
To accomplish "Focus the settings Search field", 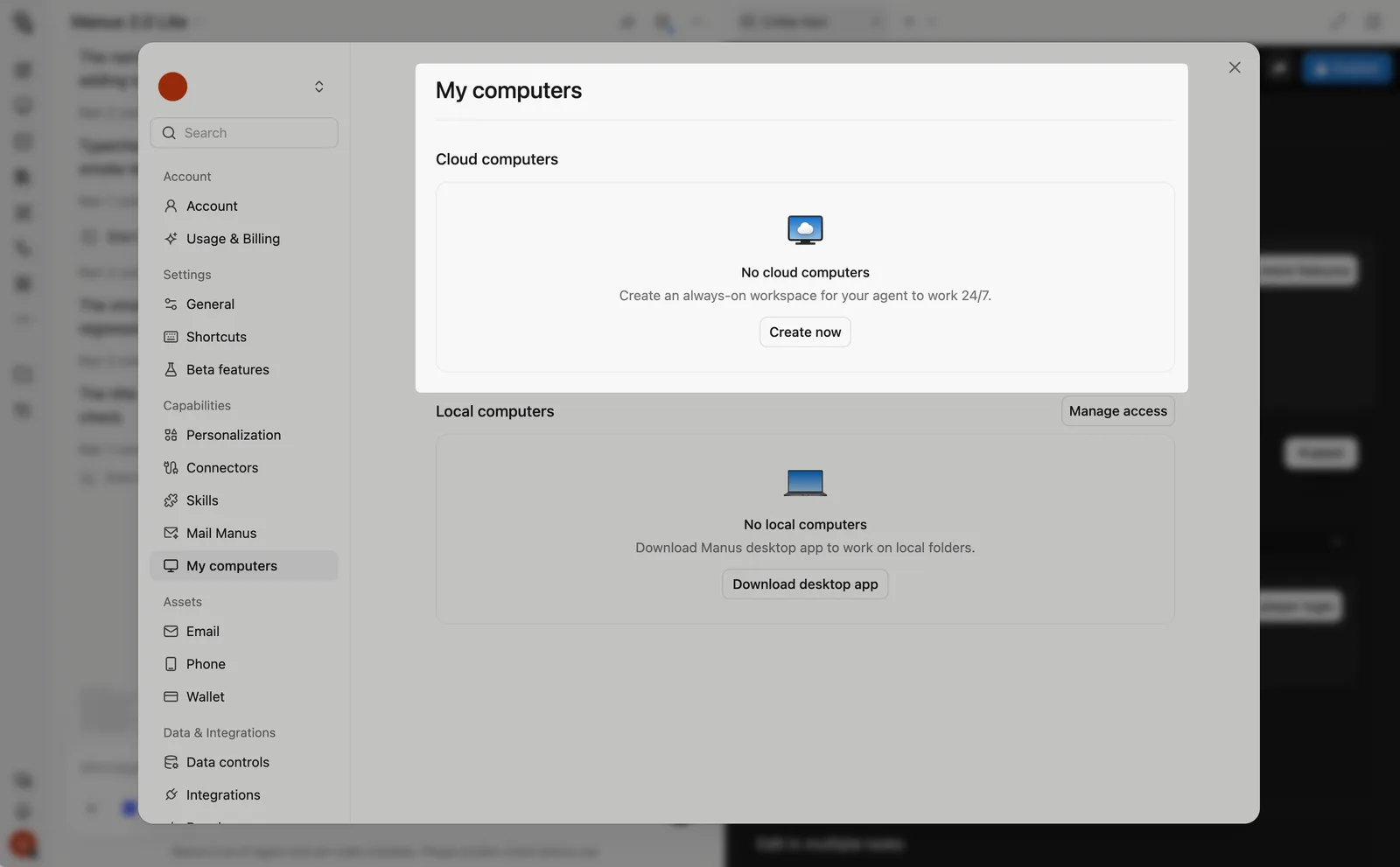I will [x=244, y=133].
